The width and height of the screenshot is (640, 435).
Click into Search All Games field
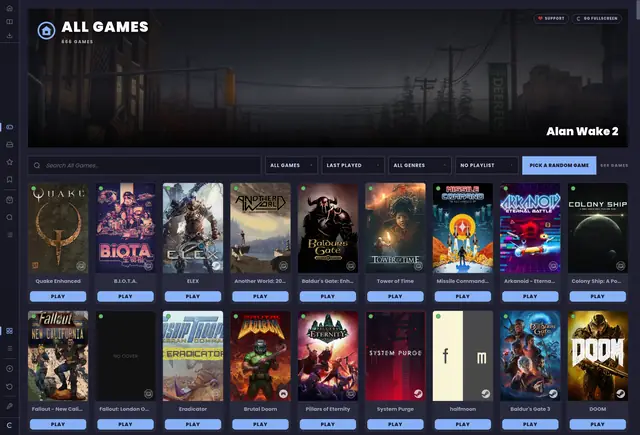pyautogui.click(x=144, y=165)
